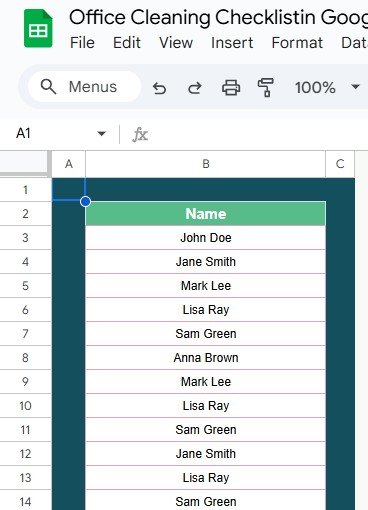Select column A header
This screenshot has width=368, height=510.
click(x=69, y=164)
